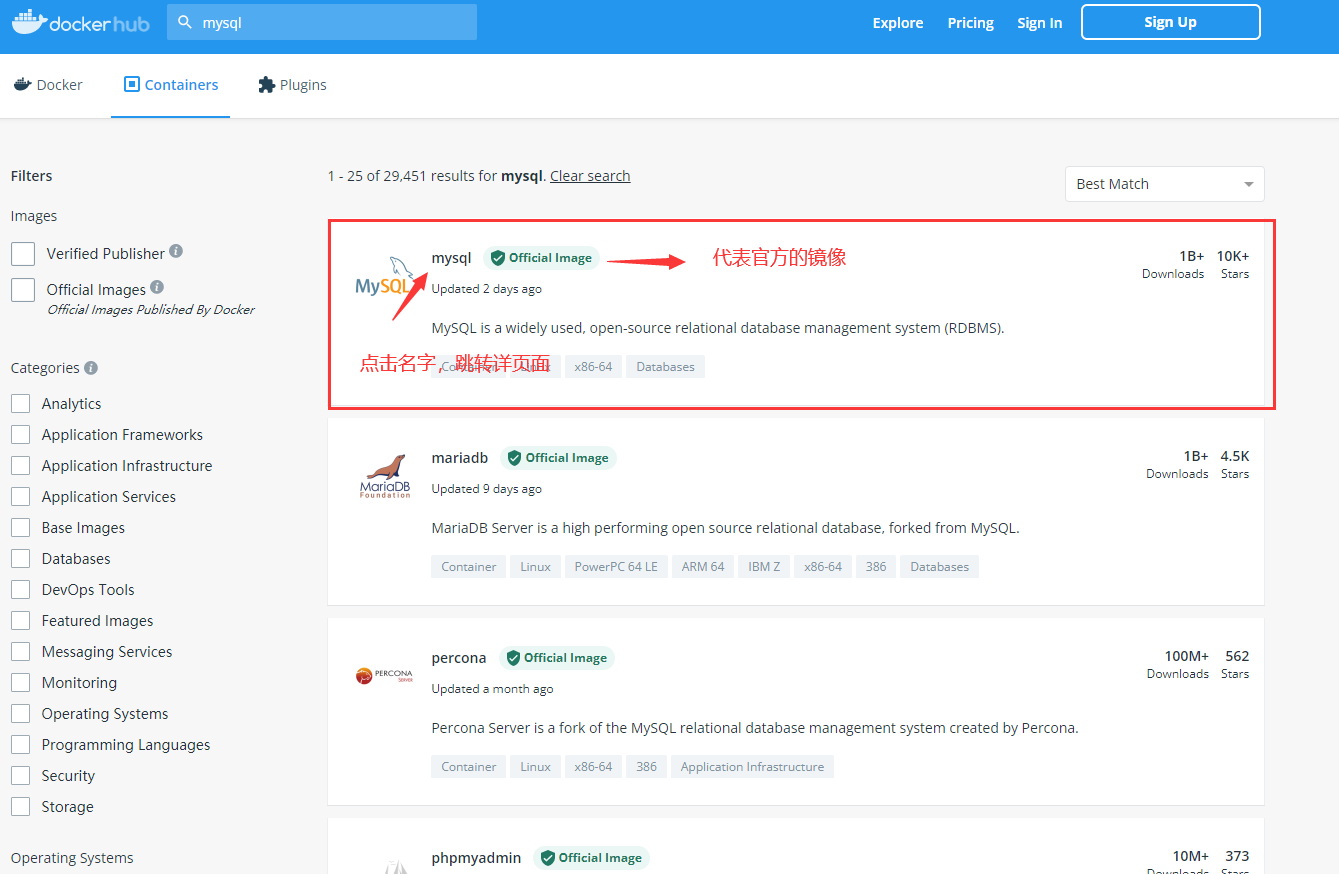
Task: Click info icon next to Verified Publisher
Action: 176,251
